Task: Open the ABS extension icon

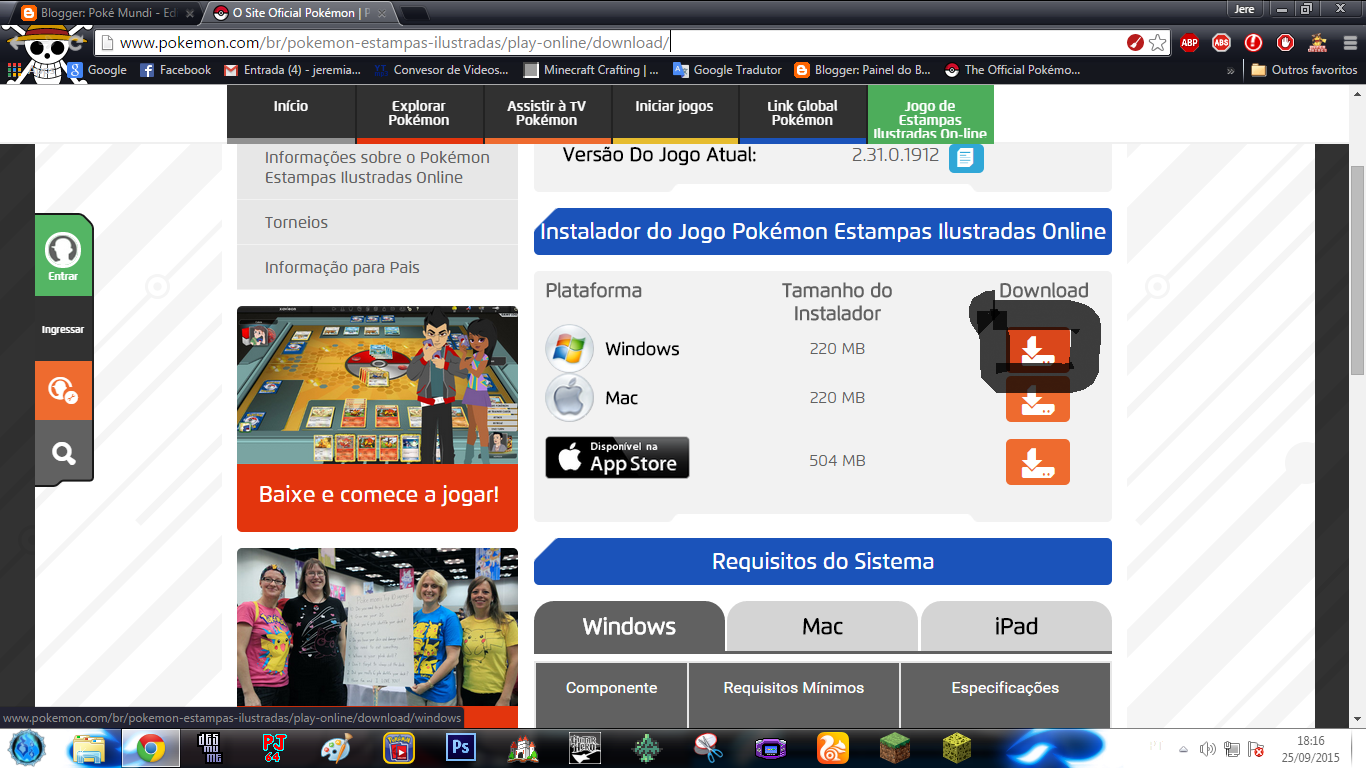Action: tap(1221, 43)
